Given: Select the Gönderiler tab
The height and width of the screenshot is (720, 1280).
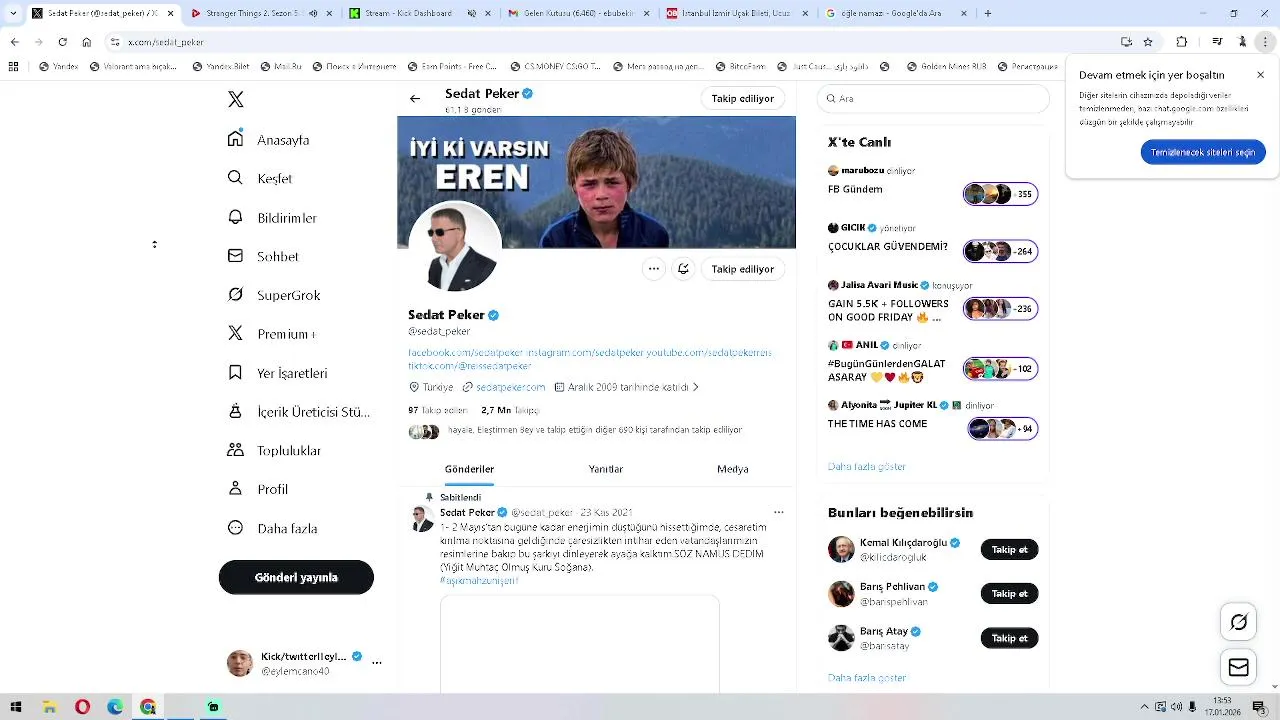Looking at the screenshot, I should 469,469.
